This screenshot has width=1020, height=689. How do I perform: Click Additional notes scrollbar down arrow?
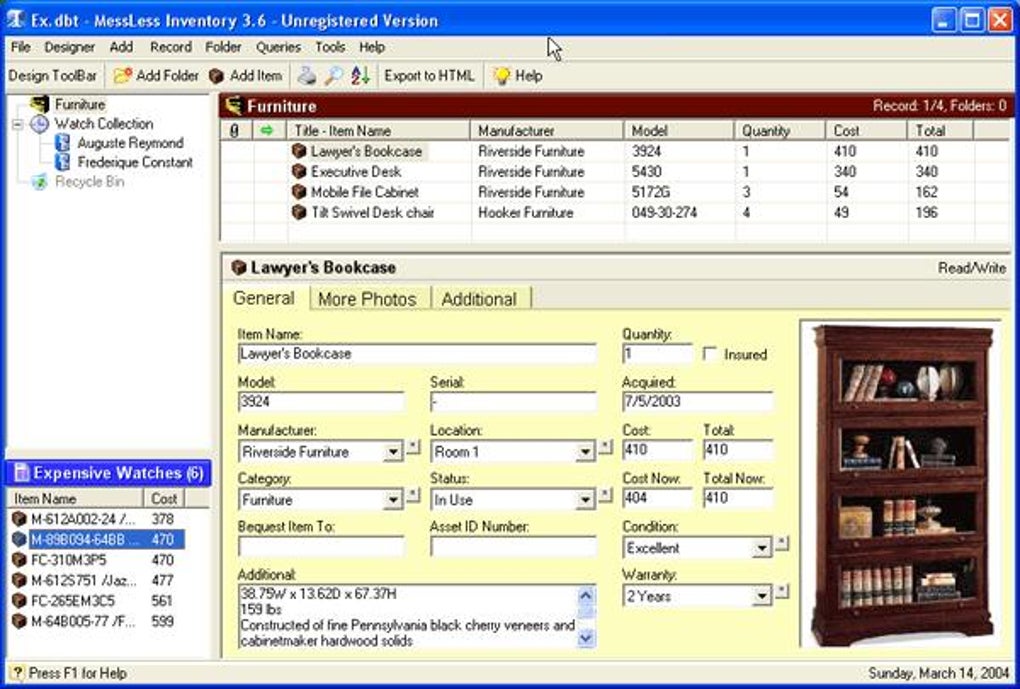(586, 639)
